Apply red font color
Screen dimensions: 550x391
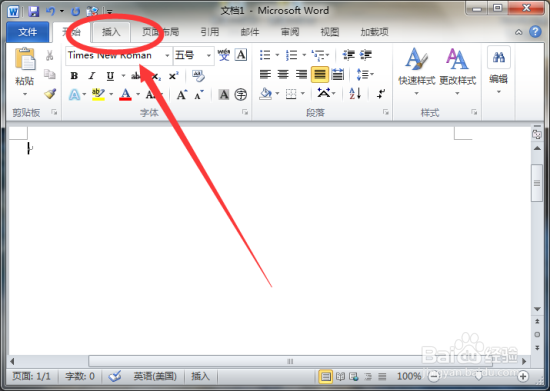click(125, 94)
